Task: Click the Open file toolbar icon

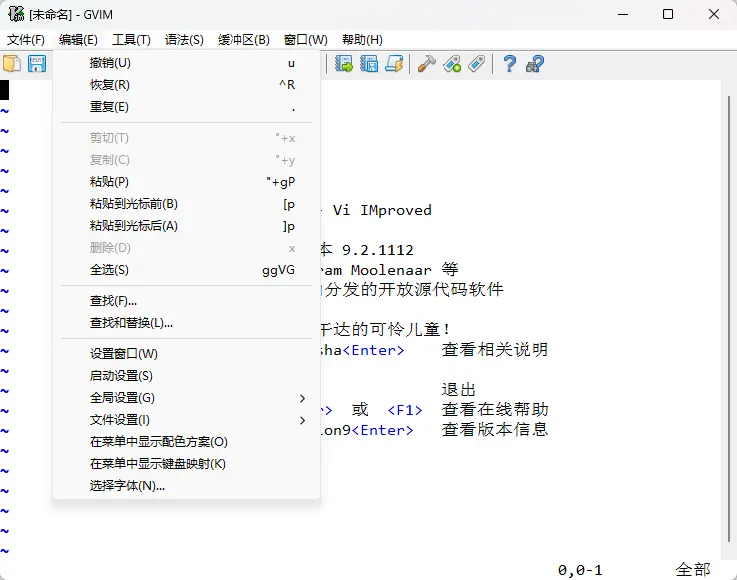Action: click(x=12, y=63)
